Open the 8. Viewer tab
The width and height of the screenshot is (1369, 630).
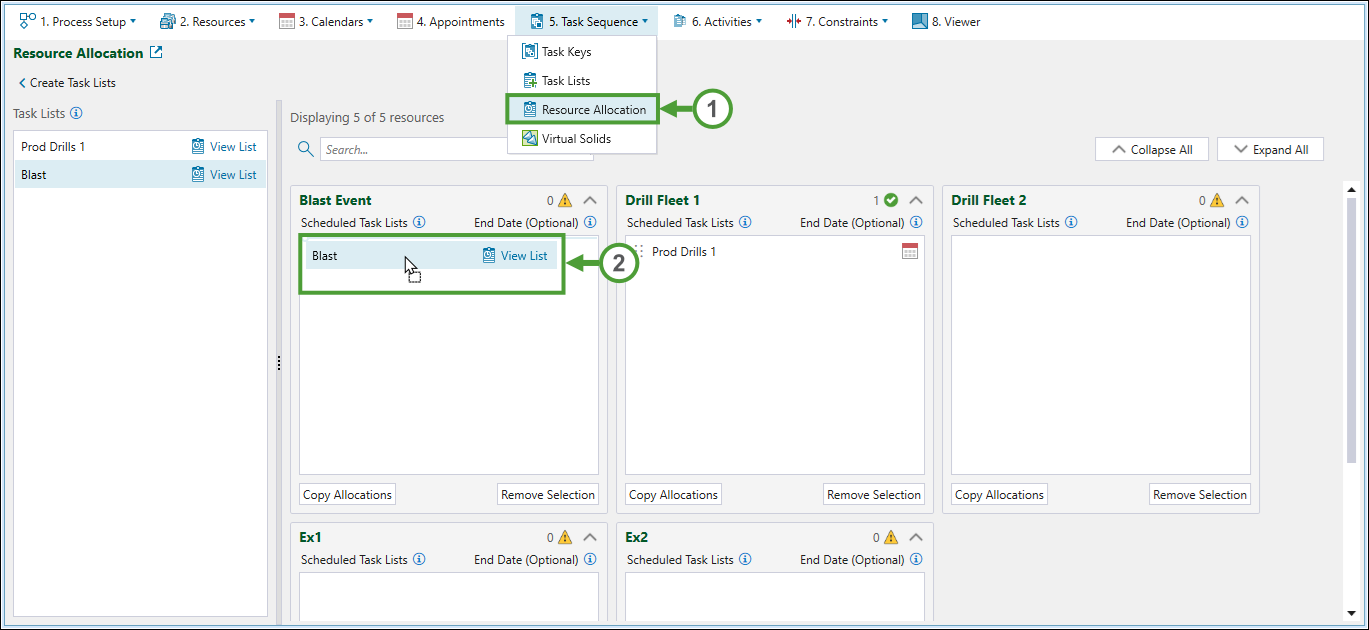946,21
